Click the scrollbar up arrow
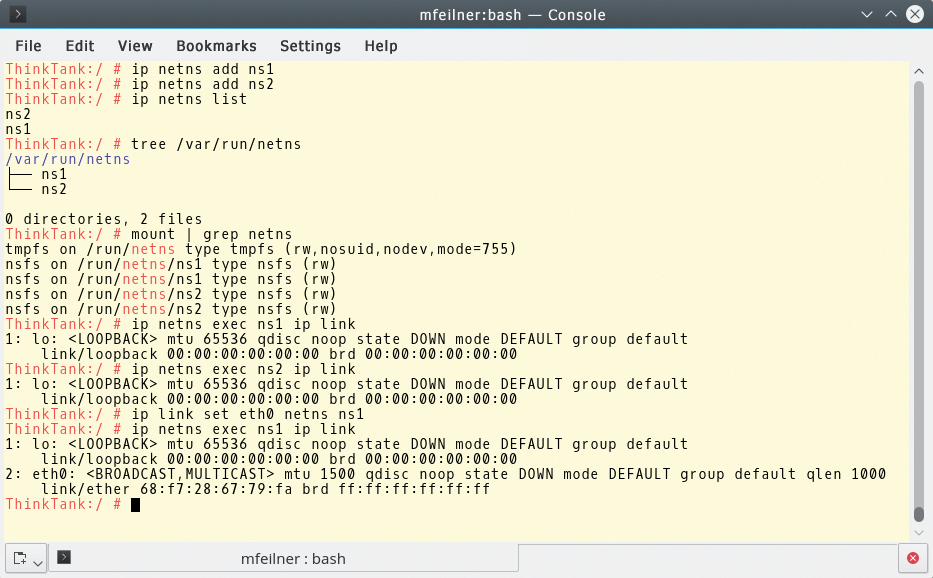Screen dimensions: 933x578 (x=917, y=70)
